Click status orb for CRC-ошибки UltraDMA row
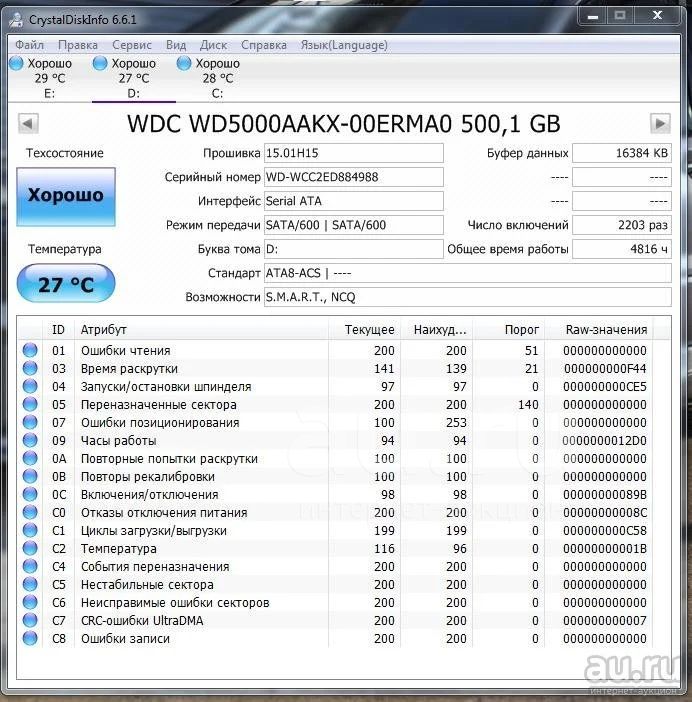The height and width of the screenshot is (702, 692). [x=30, y=620]
